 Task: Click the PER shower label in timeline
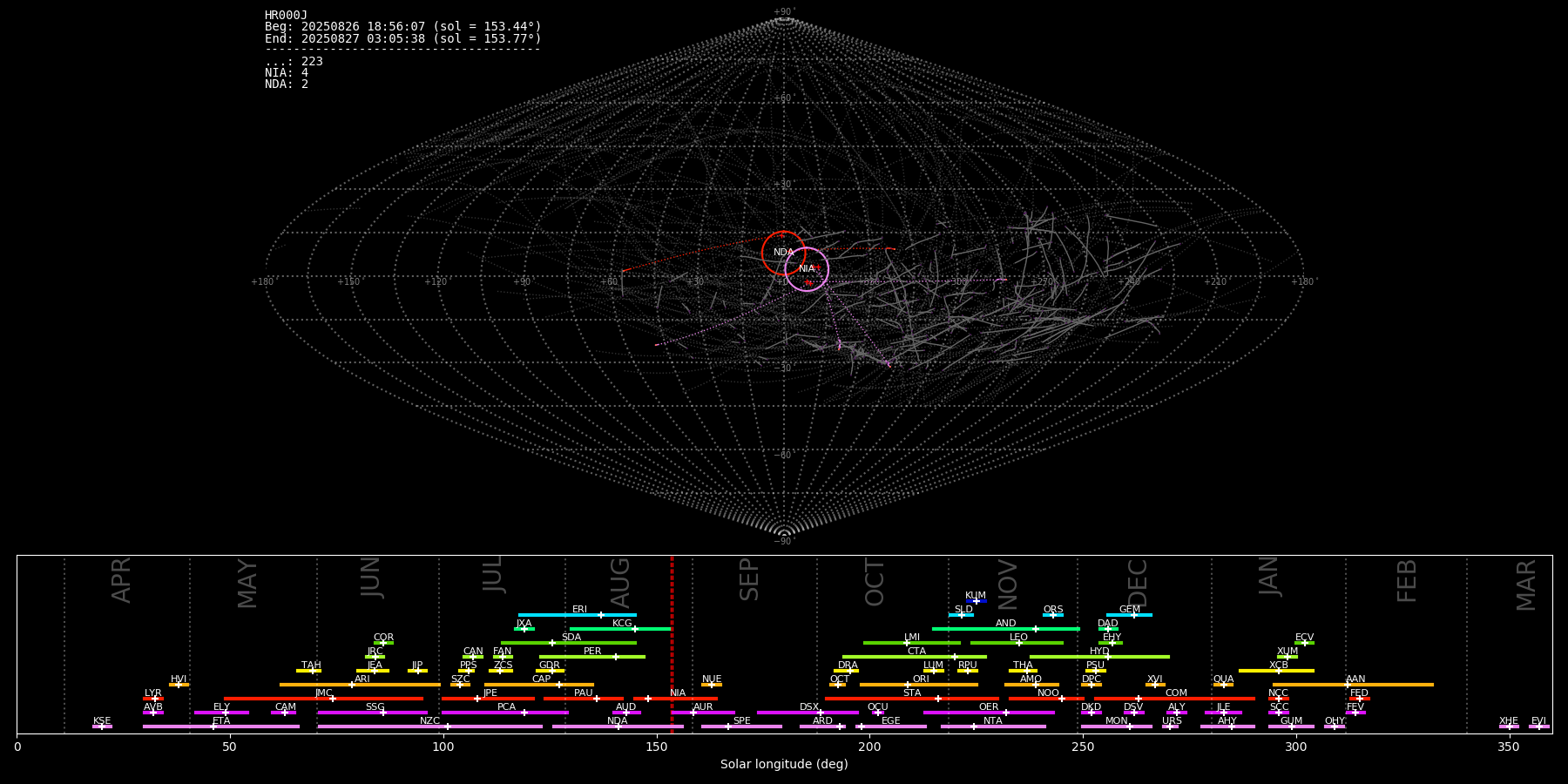tap(592, 651)
